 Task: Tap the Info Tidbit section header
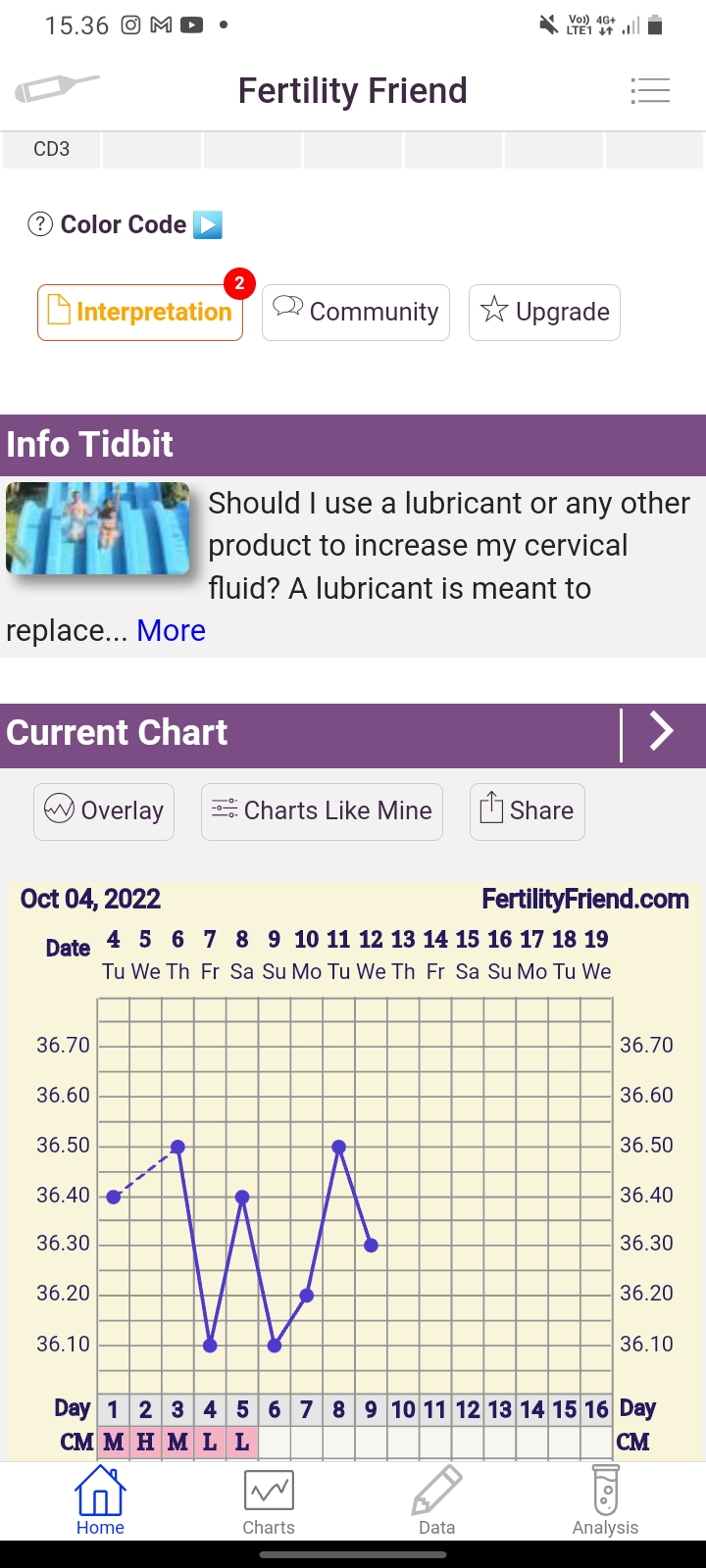click(x=353, y=444)
